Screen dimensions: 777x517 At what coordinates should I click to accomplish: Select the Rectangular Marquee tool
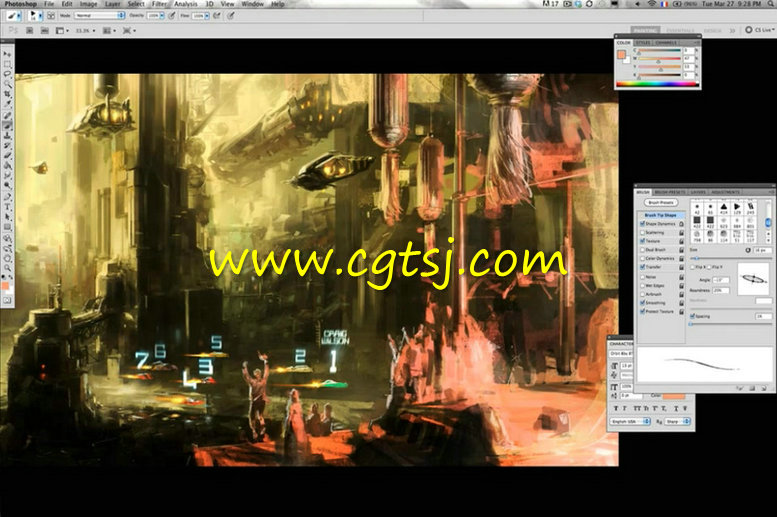[7, 64]
